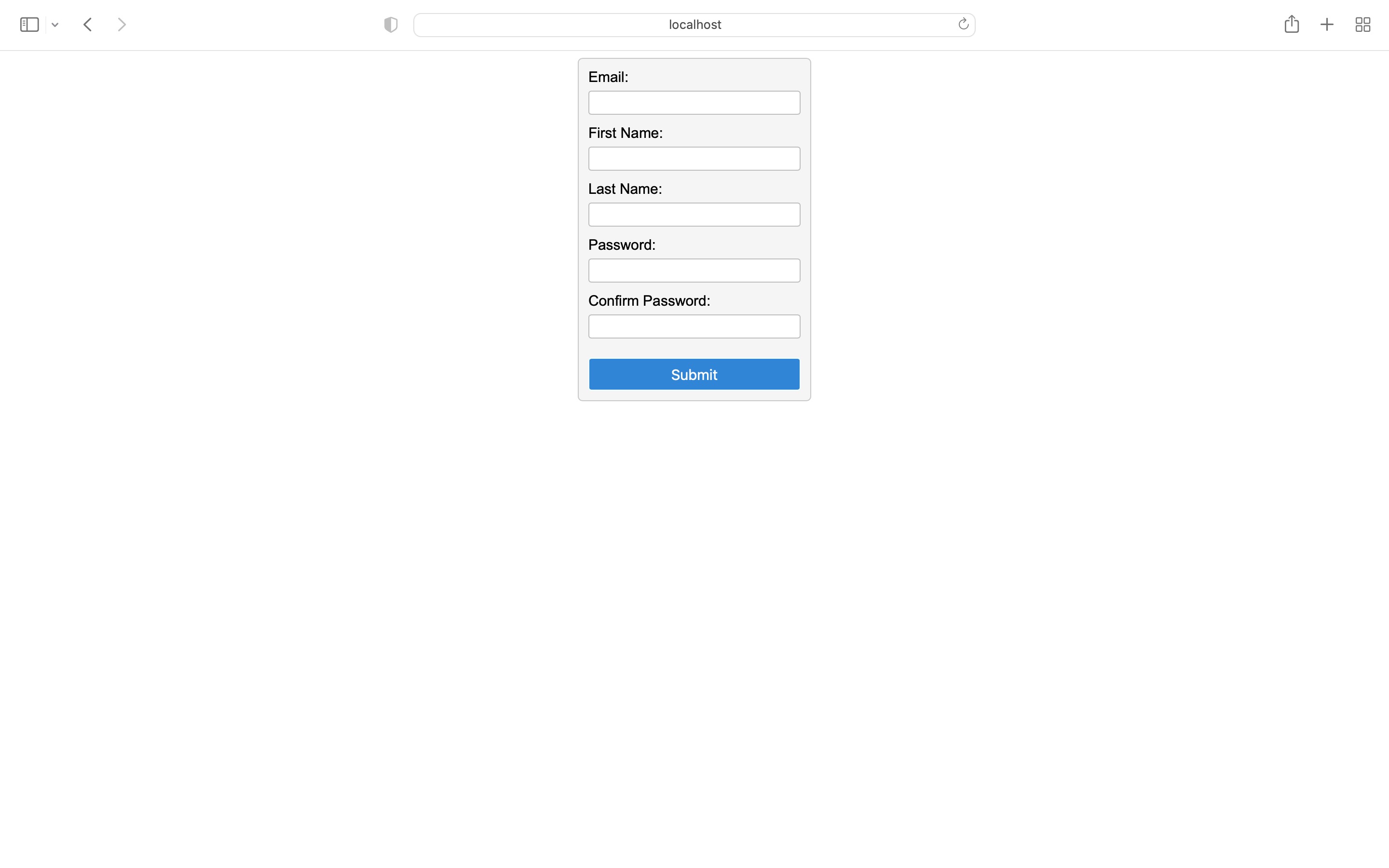The image size is (1389, 868).
Task: Open the Share icon menu
Action: click(1292, 24)
